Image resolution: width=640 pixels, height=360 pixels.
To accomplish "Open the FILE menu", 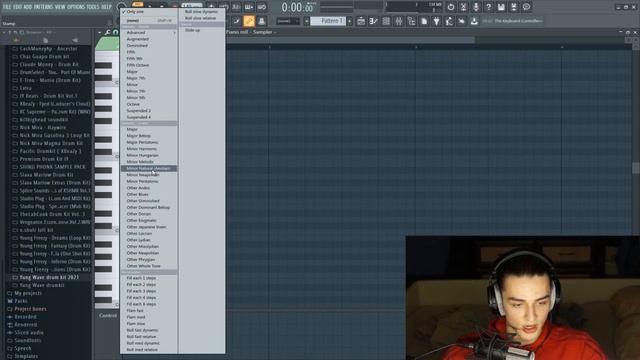I will (x=7, y=7).
